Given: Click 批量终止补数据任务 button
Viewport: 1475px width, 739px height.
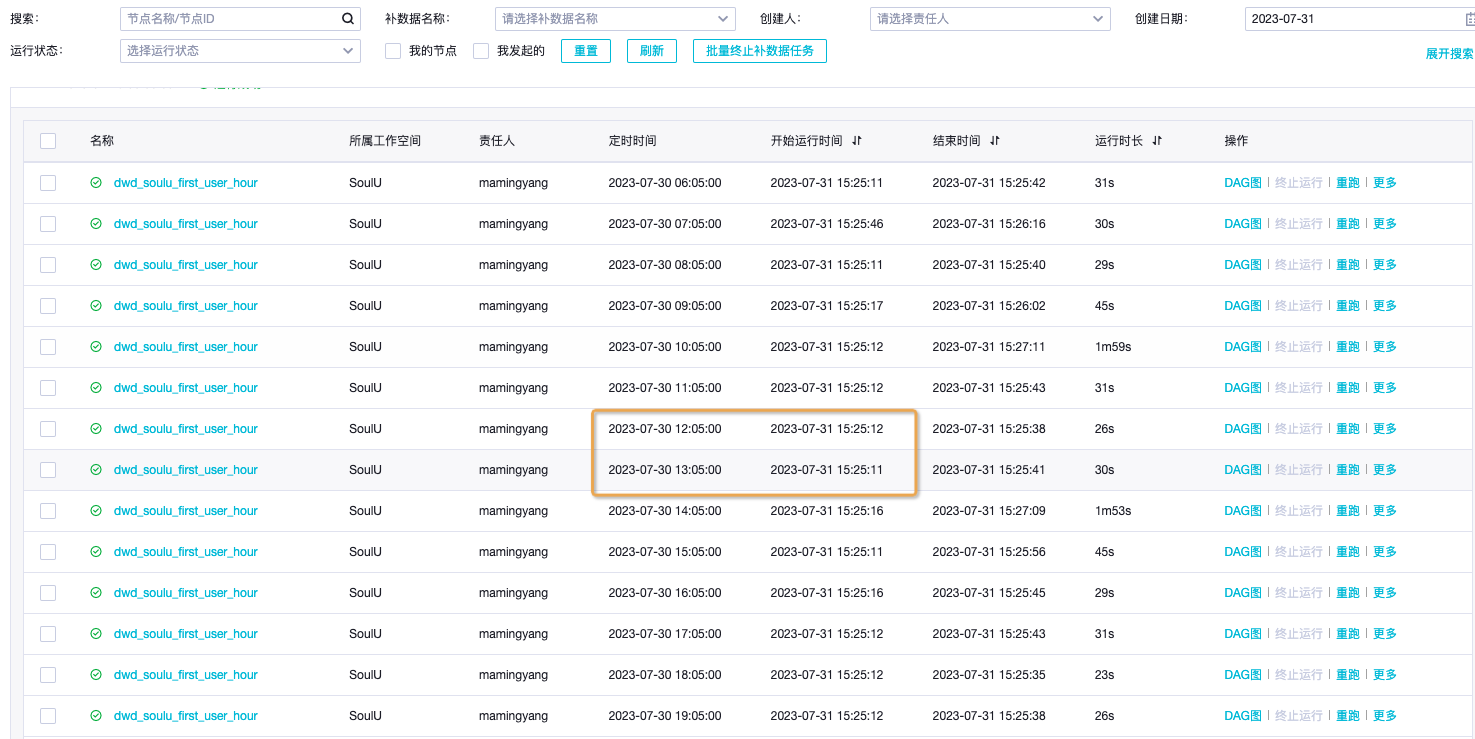Looking at the screenshot, I should click(x=760, y=51).
